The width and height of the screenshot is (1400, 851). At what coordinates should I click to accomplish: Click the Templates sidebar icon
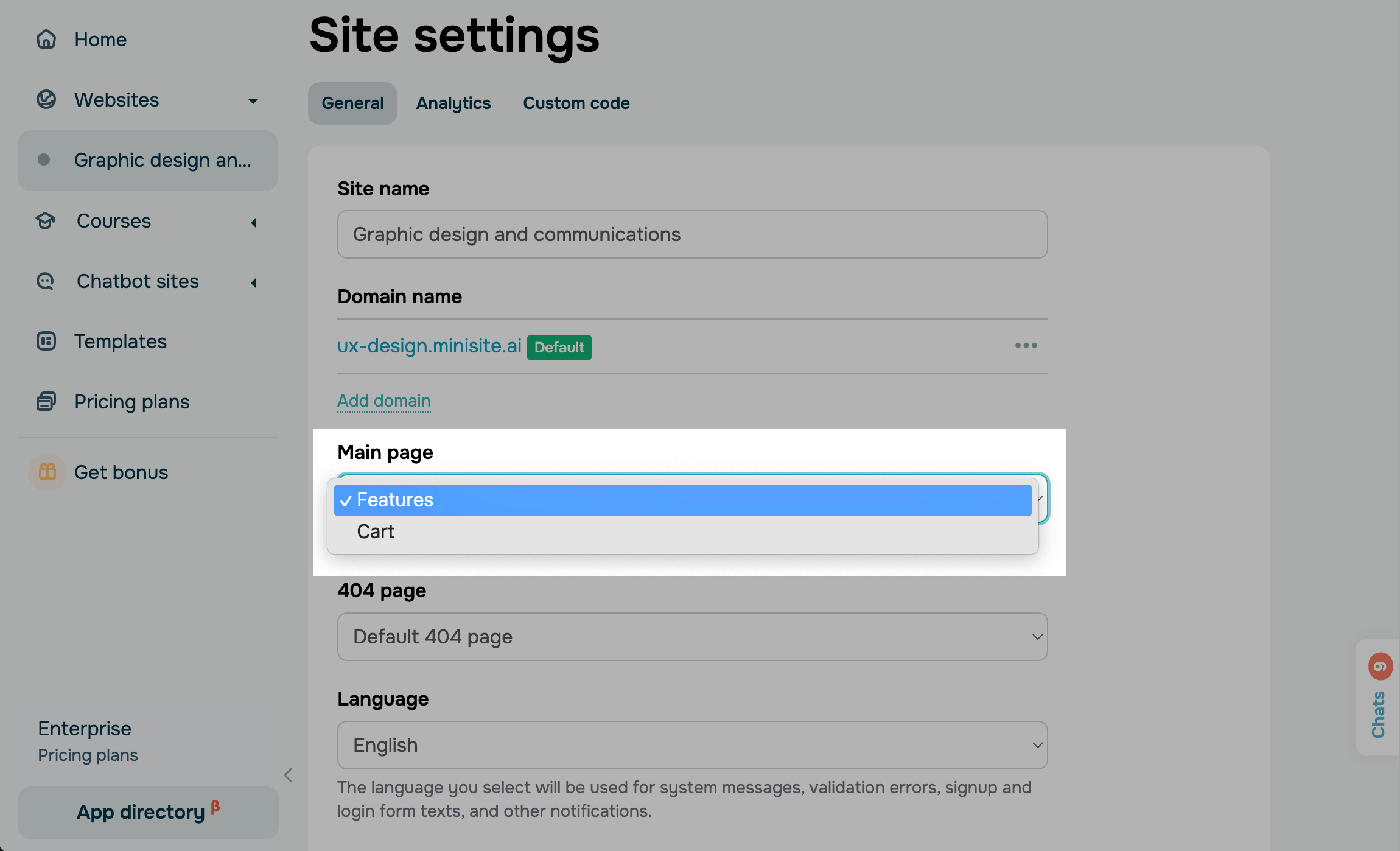coord(46,341)
